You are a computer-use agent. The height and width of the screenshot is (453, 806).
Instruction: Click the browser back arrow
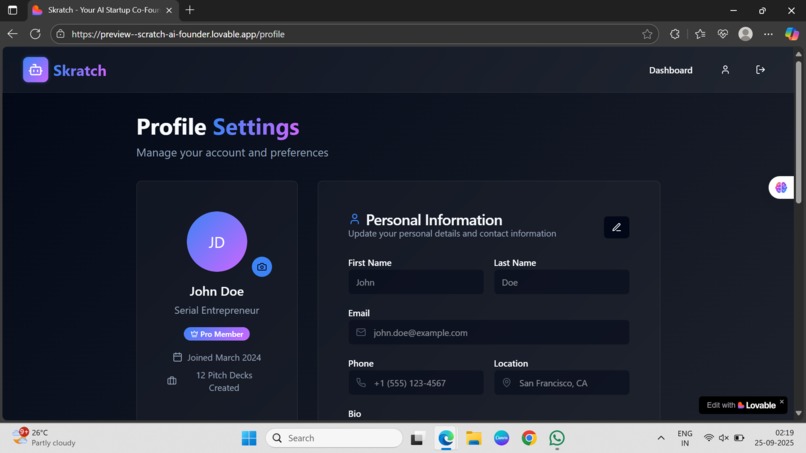point(12,34)
